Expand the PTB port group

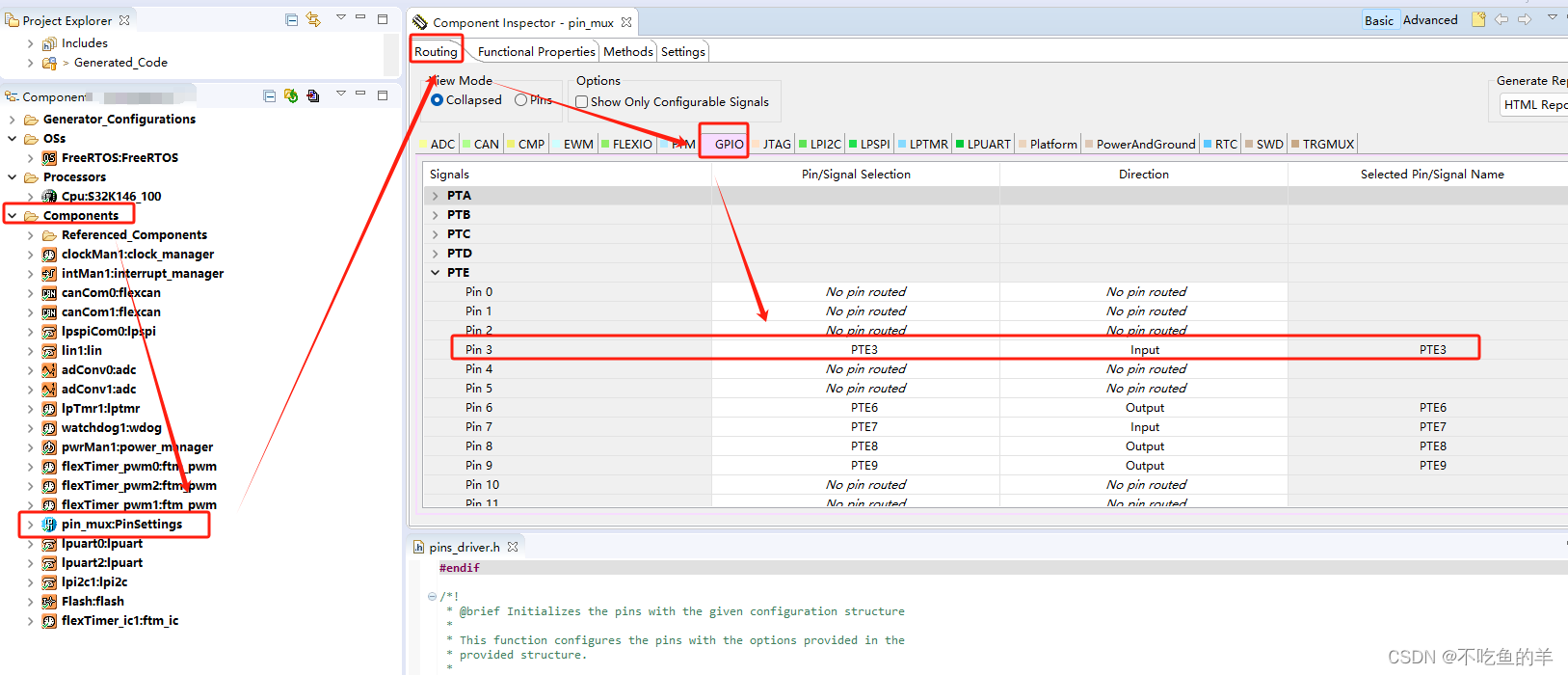(436, 215)
